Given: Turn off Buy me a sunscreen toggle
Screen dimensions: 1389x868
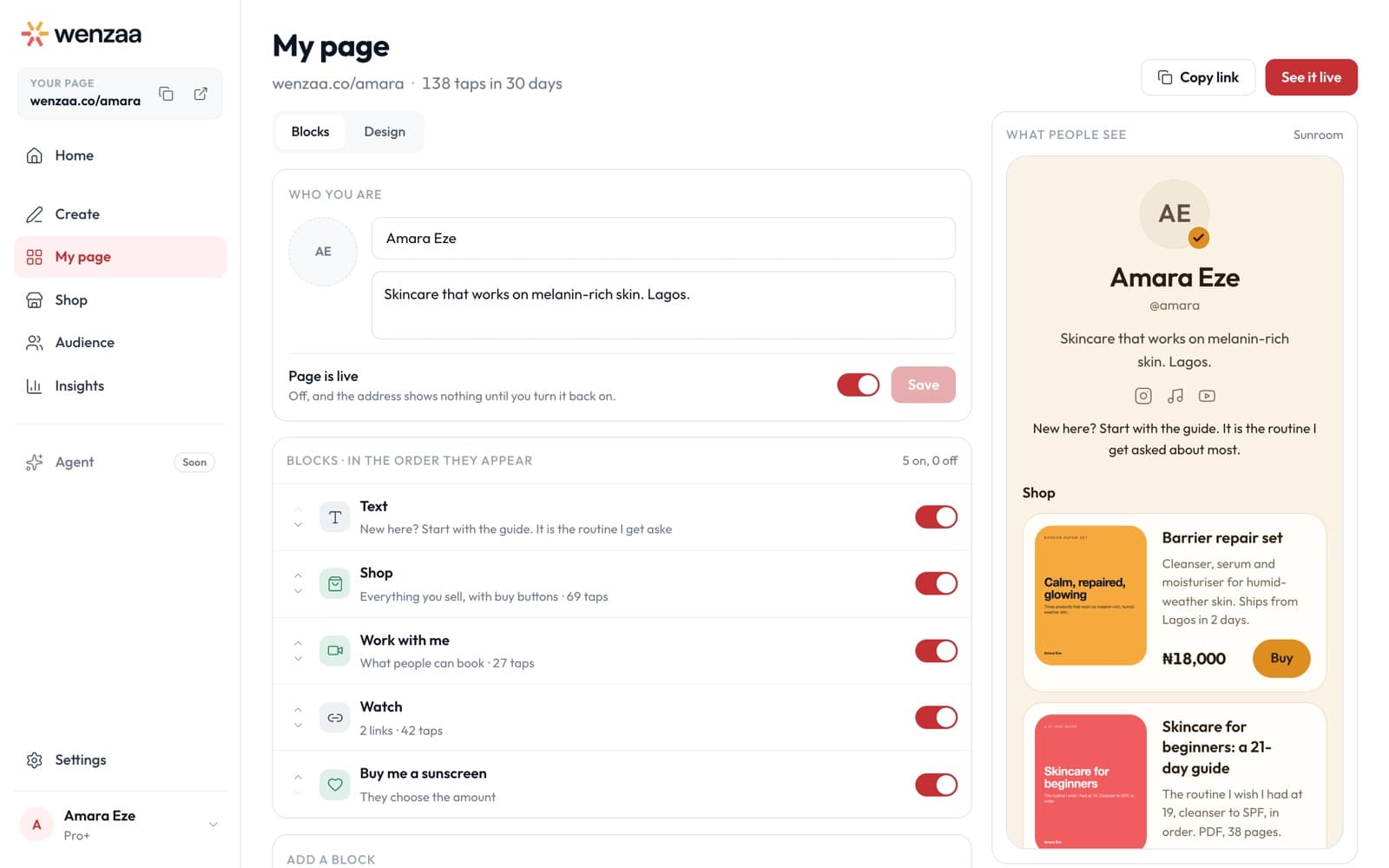Looking at the screenshot, I should coord(936,785).
